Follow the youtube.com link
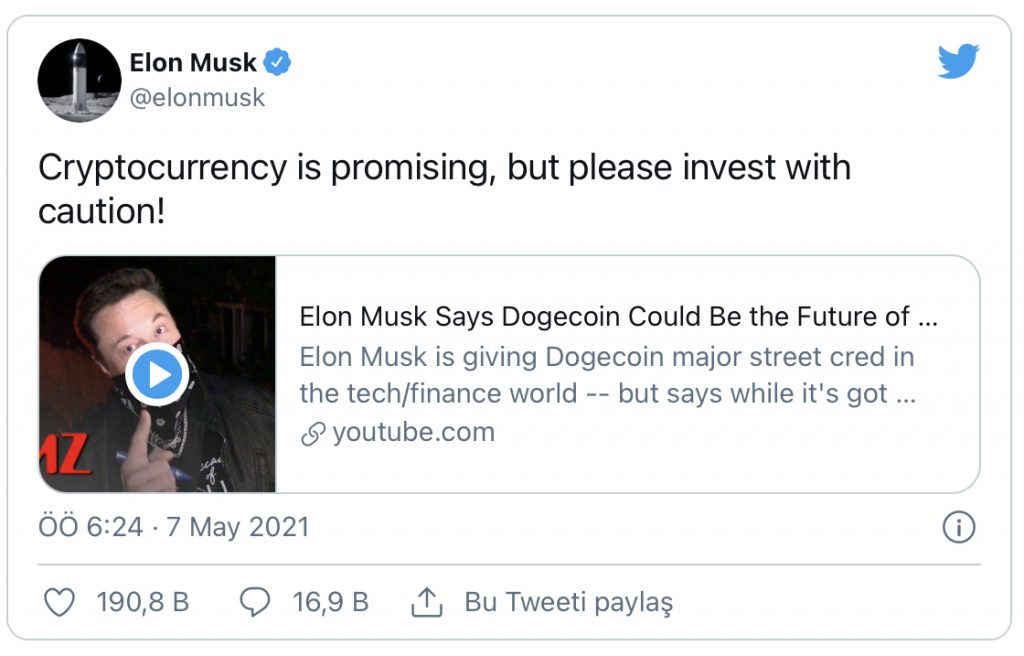This screenshot has height=656, width=1024. point(413,432)
